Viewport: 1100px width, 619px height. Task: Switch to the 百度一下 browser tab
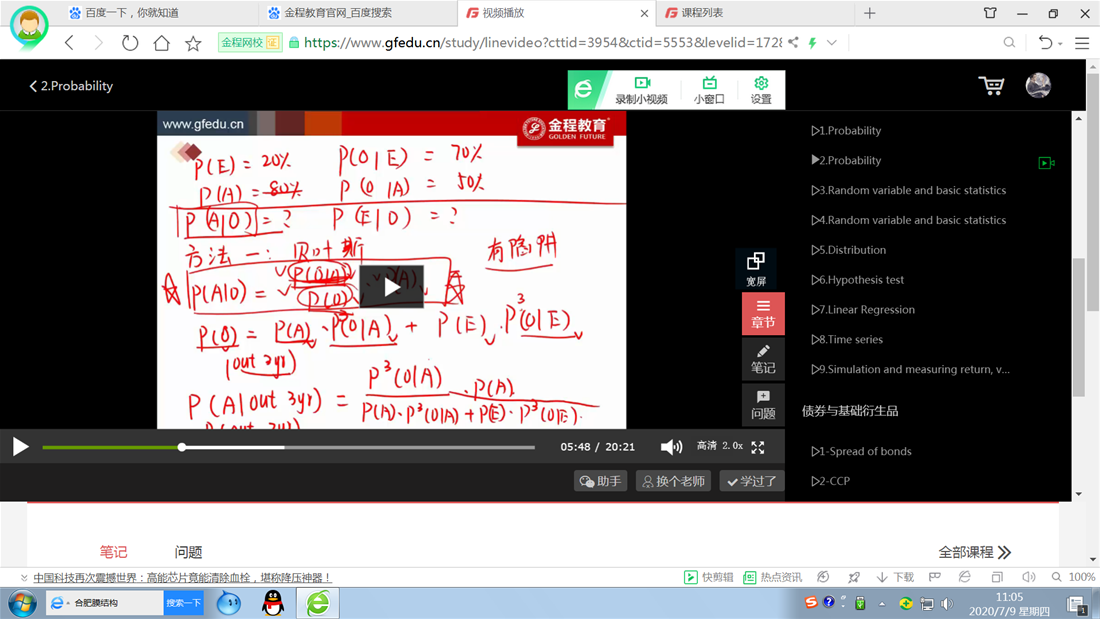(x=158, y=13)
